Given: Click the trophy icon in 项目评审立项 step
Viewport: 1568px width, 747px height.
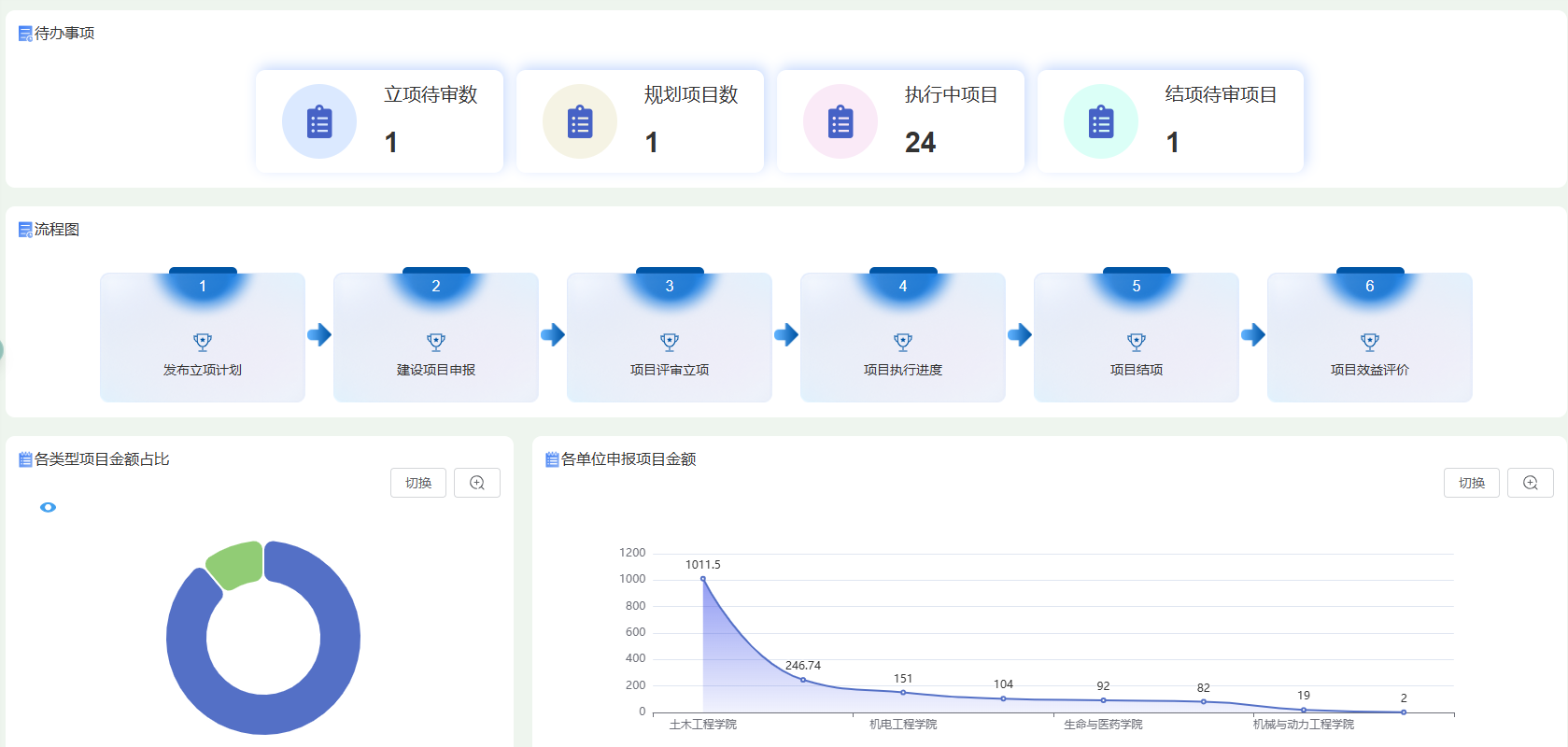Looking at the screenshot, I should click(x=670, y=342).
